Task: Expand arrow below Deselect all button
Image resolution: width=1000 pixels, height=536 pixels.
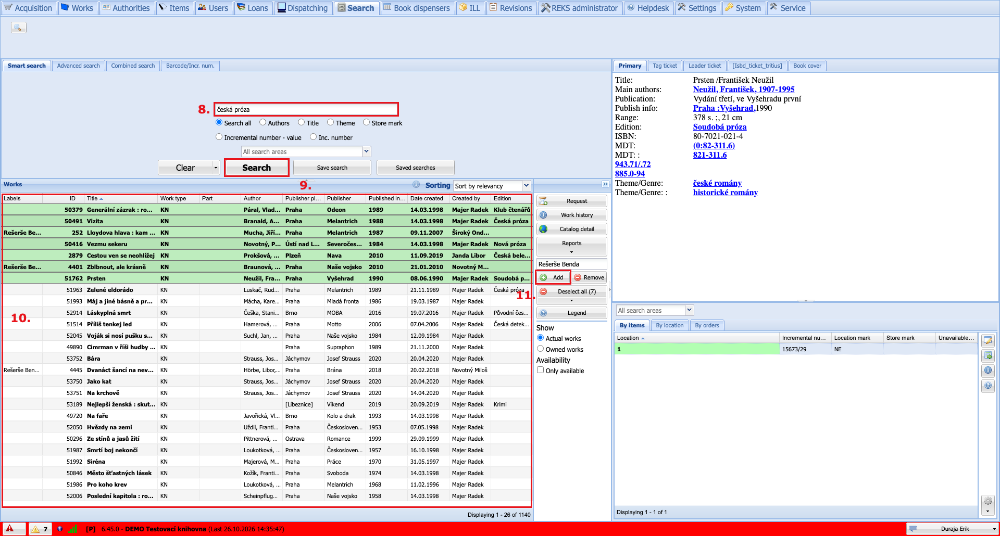Action: [x=571, y=300]
